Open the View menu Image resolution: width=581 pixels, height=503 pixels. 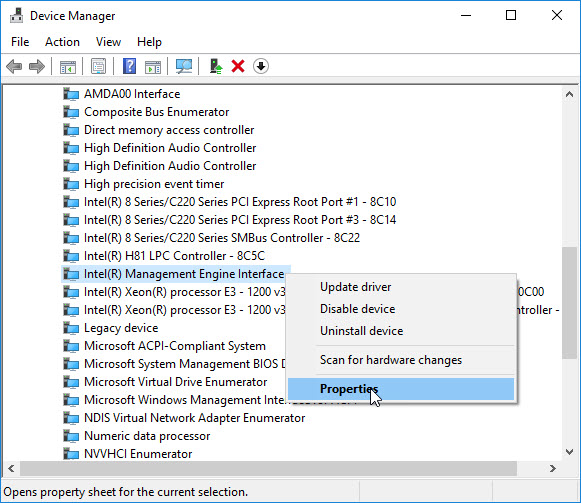[x=108, y=42]
